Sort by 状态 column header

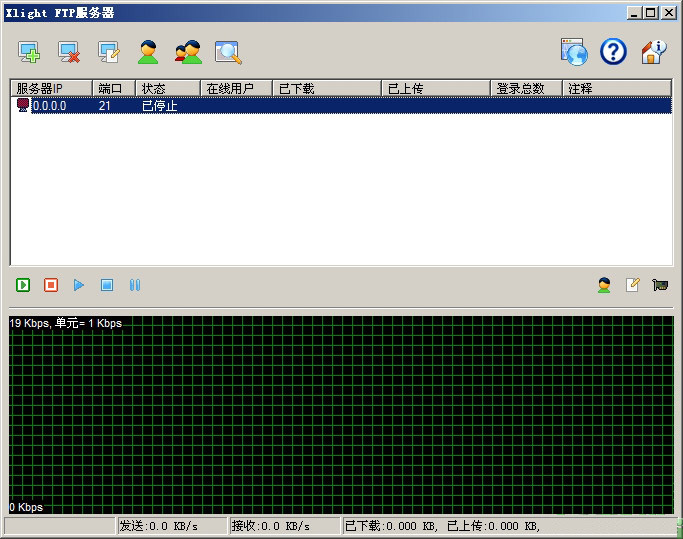pos(167,88)
